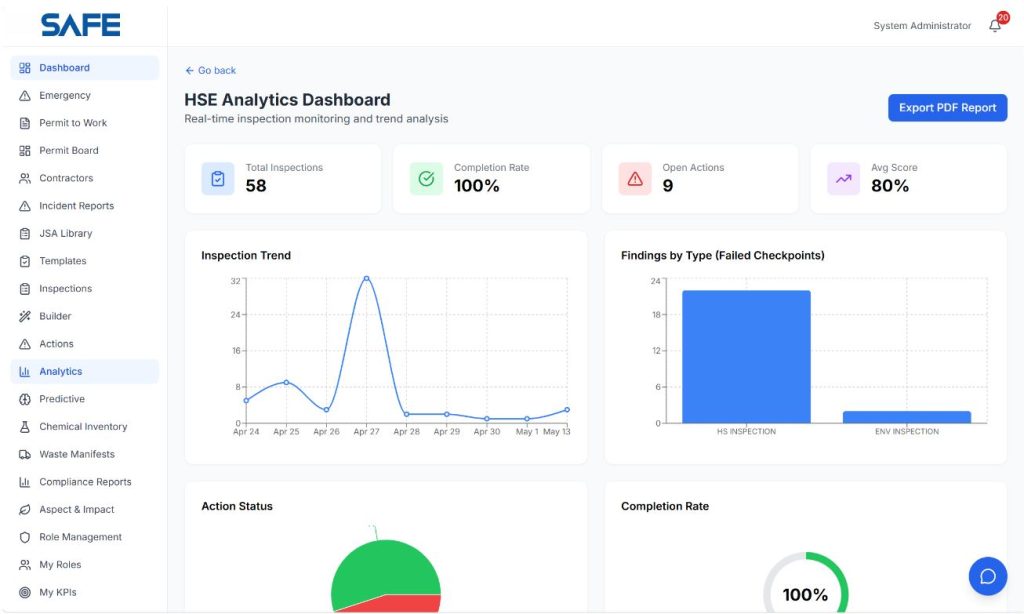
Task: Click the Contractors people icon
Action: click(25, 178)
